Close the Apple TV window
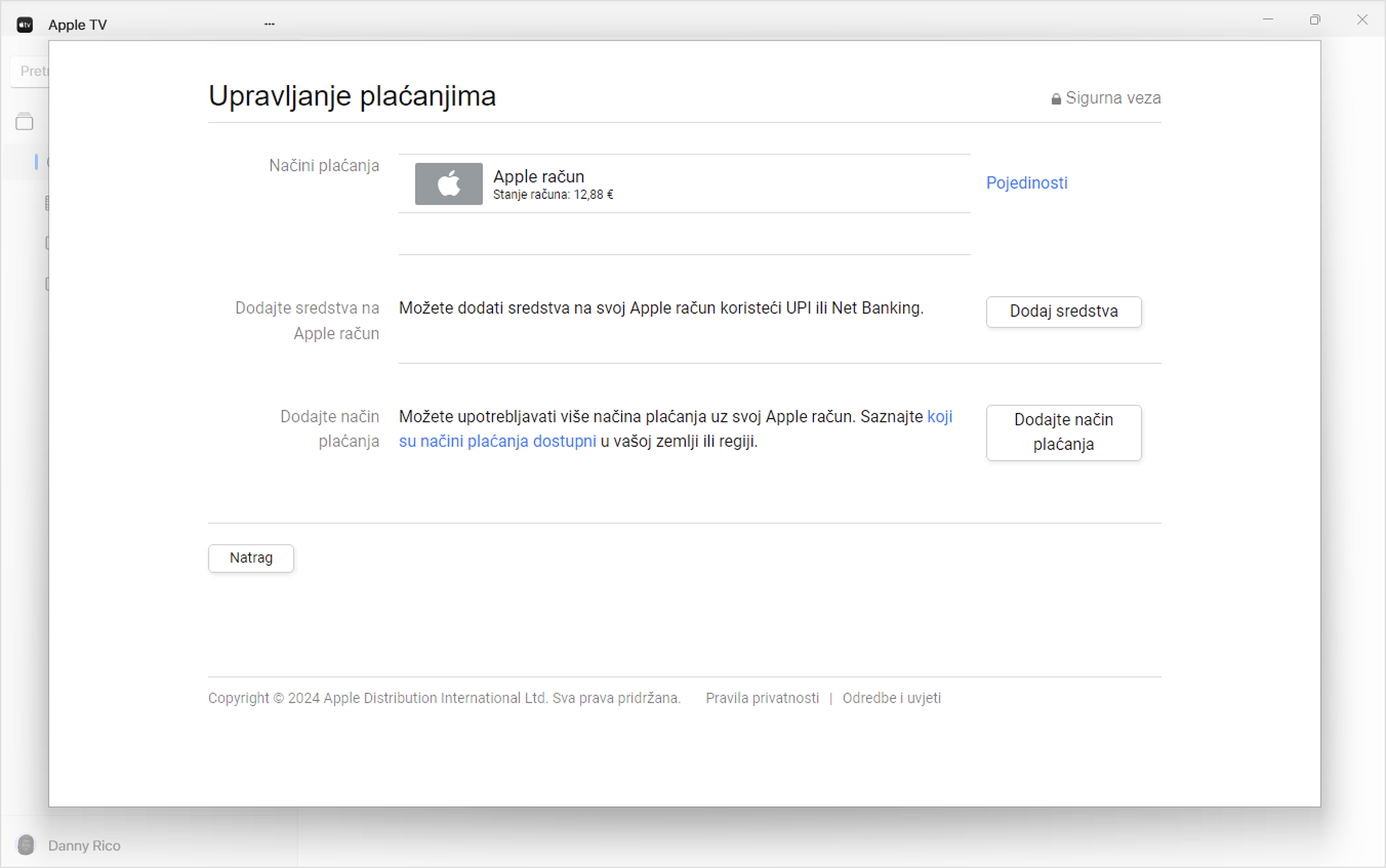Image resolution: width=1386 pixels, height=868 pixels. point(1362,20)
